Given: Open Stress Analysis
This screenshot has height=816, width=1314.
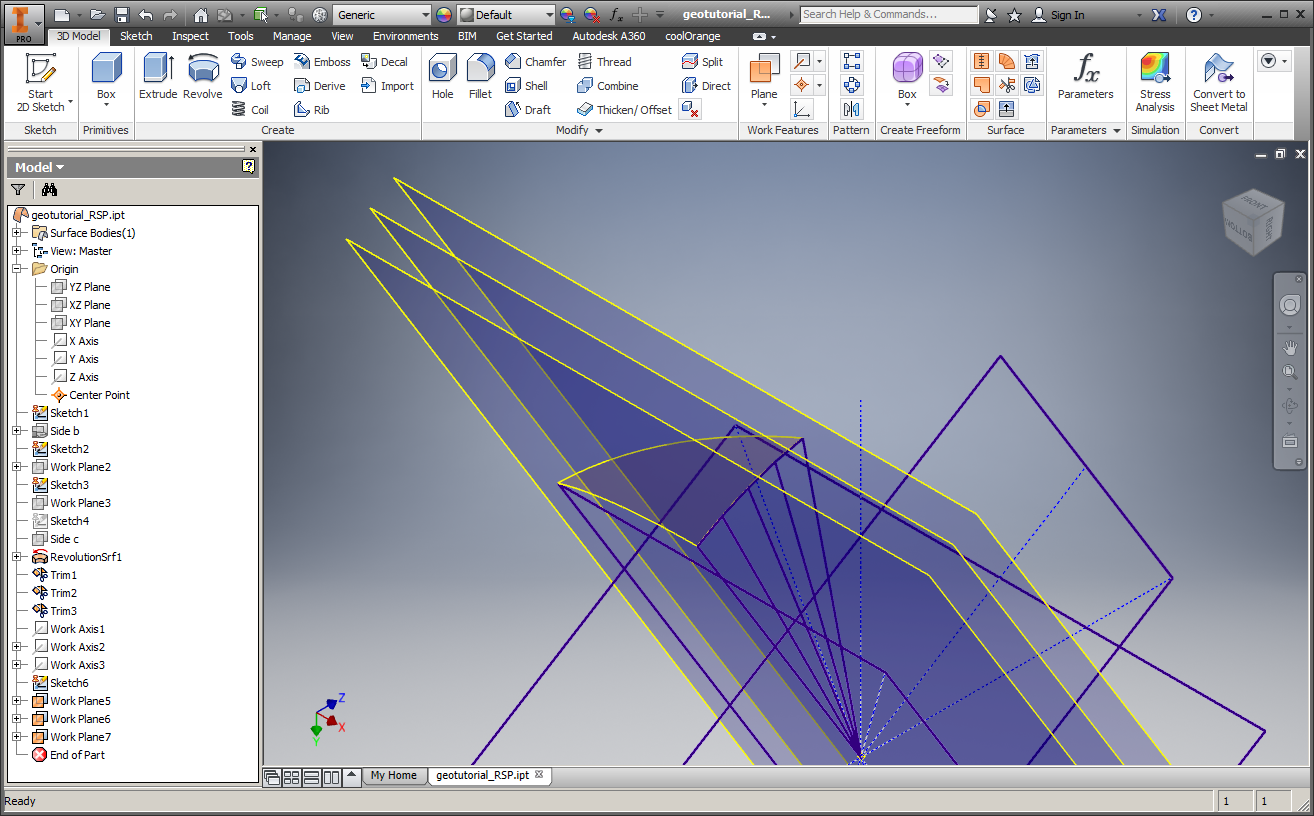Looking at the screenshot, I should pyautogui.click(x=1155, y=83).
